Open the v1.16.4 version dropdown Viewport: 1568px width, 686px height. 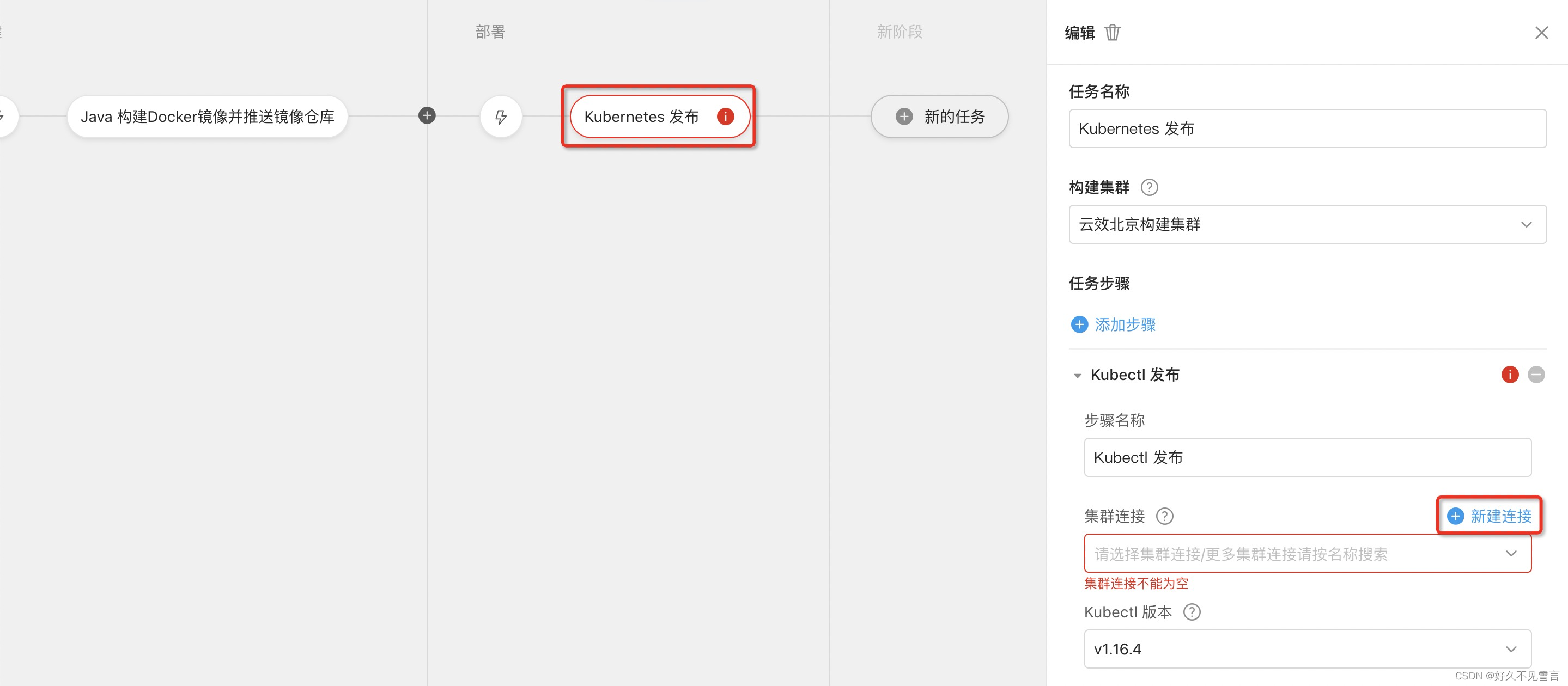[x=1308, y=649]
